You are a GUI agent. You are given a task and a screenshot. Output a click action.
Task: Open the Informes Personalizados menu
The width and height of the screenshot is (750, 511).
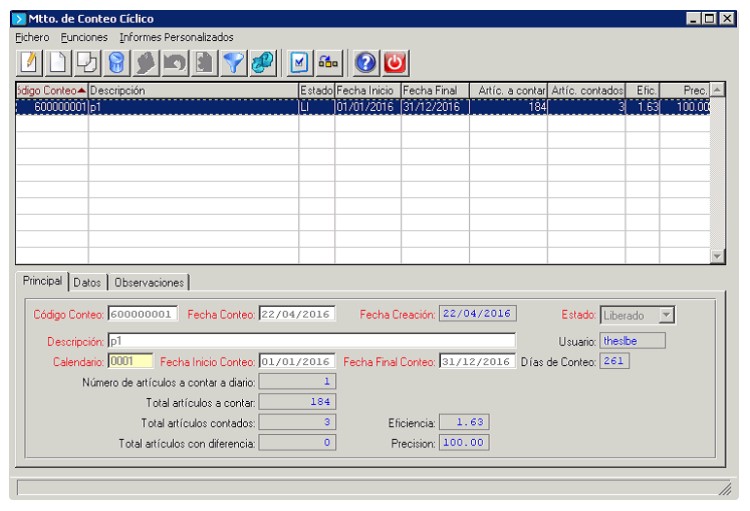point(176,37)
